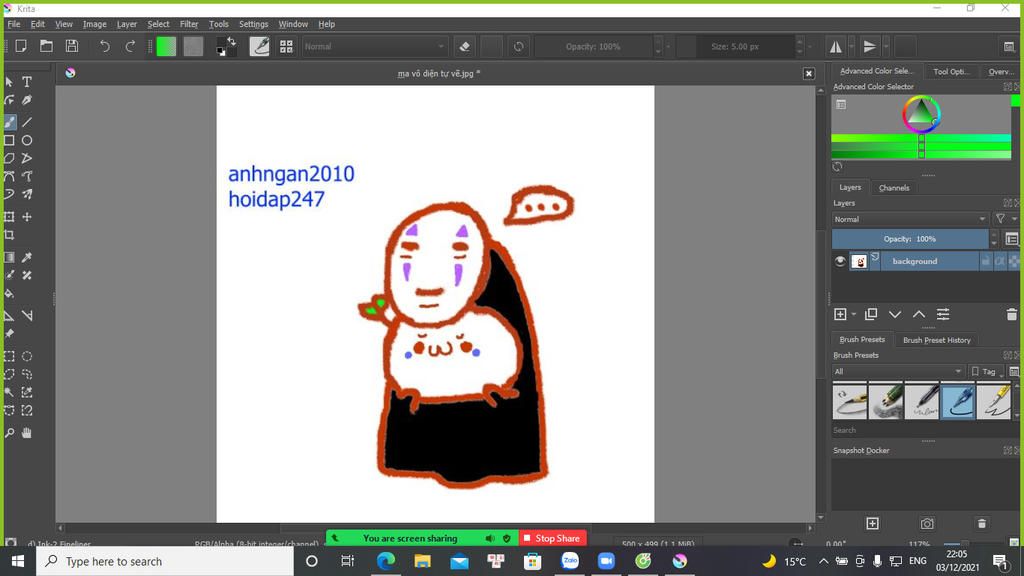Open the toolbar blending mode dropdown
This screenshot has width=1024, height=576.
tap(374, 47)
